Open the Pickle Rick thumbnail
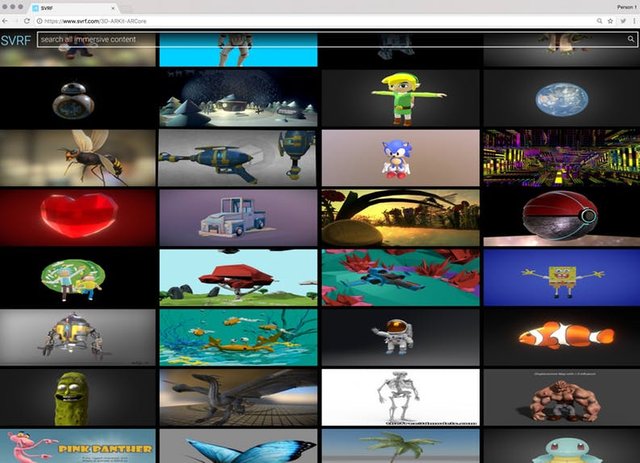The width and height of the screenshot is (640, 463). 78,397
